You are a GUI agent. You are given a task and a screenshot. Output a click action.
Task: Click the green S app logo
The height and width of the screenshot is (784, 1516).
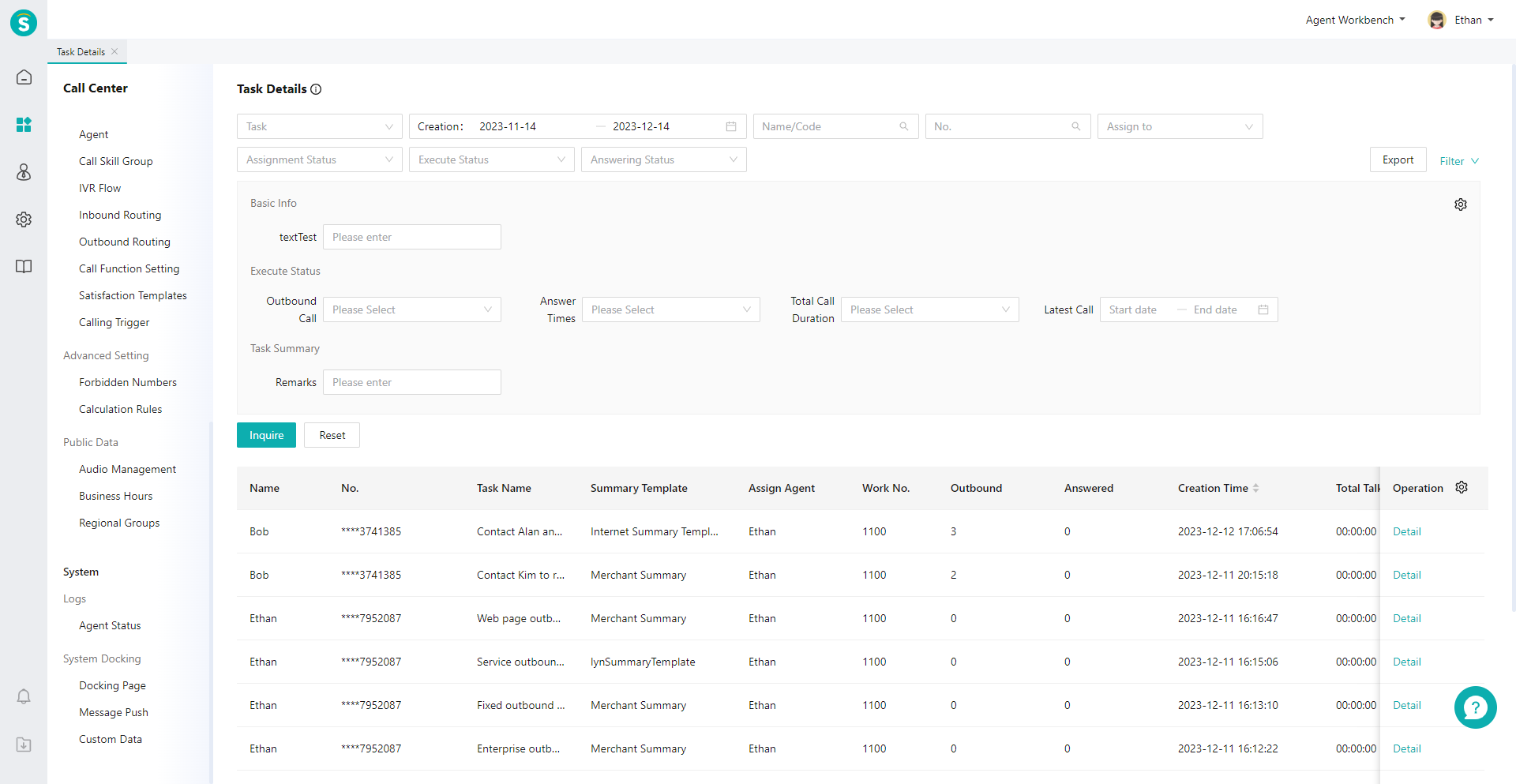(24, 23)
